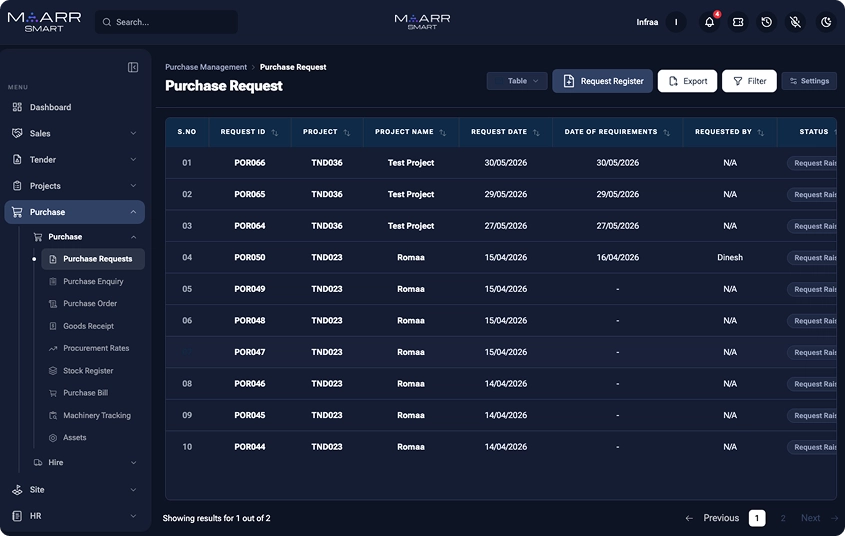Viewport: 845px width, 536px height.
Task: Click the Purchase cart icon
Action: tap(17, 212)
